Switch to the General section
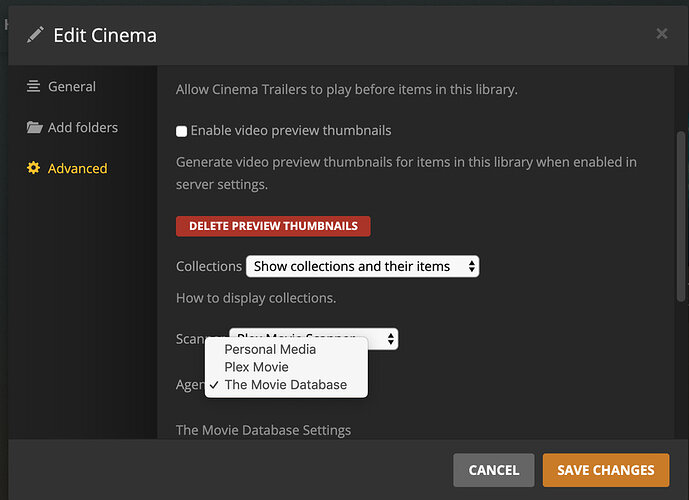 coord(71,87)
